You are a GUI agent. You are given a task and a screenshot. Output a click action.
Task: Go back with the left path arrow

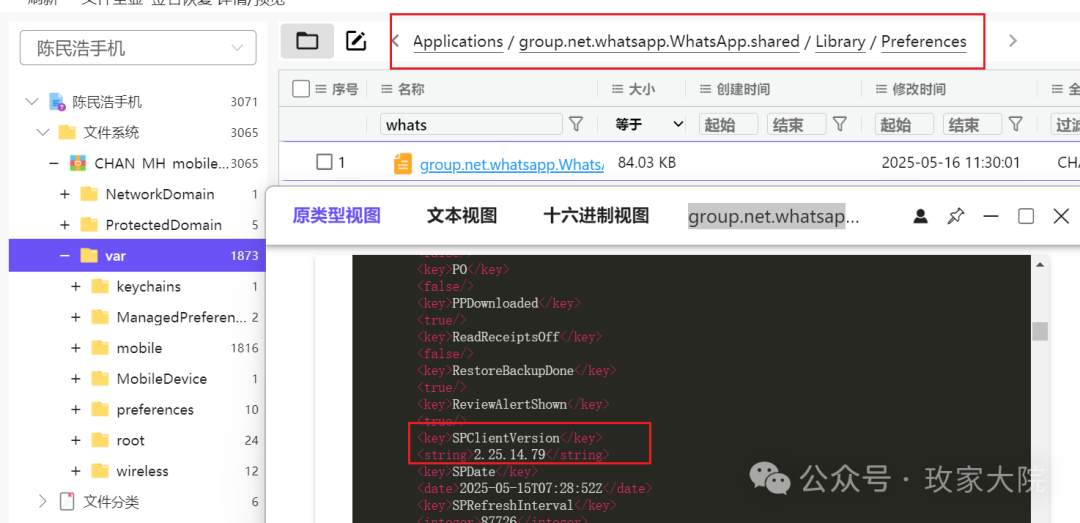coord(396,41)
